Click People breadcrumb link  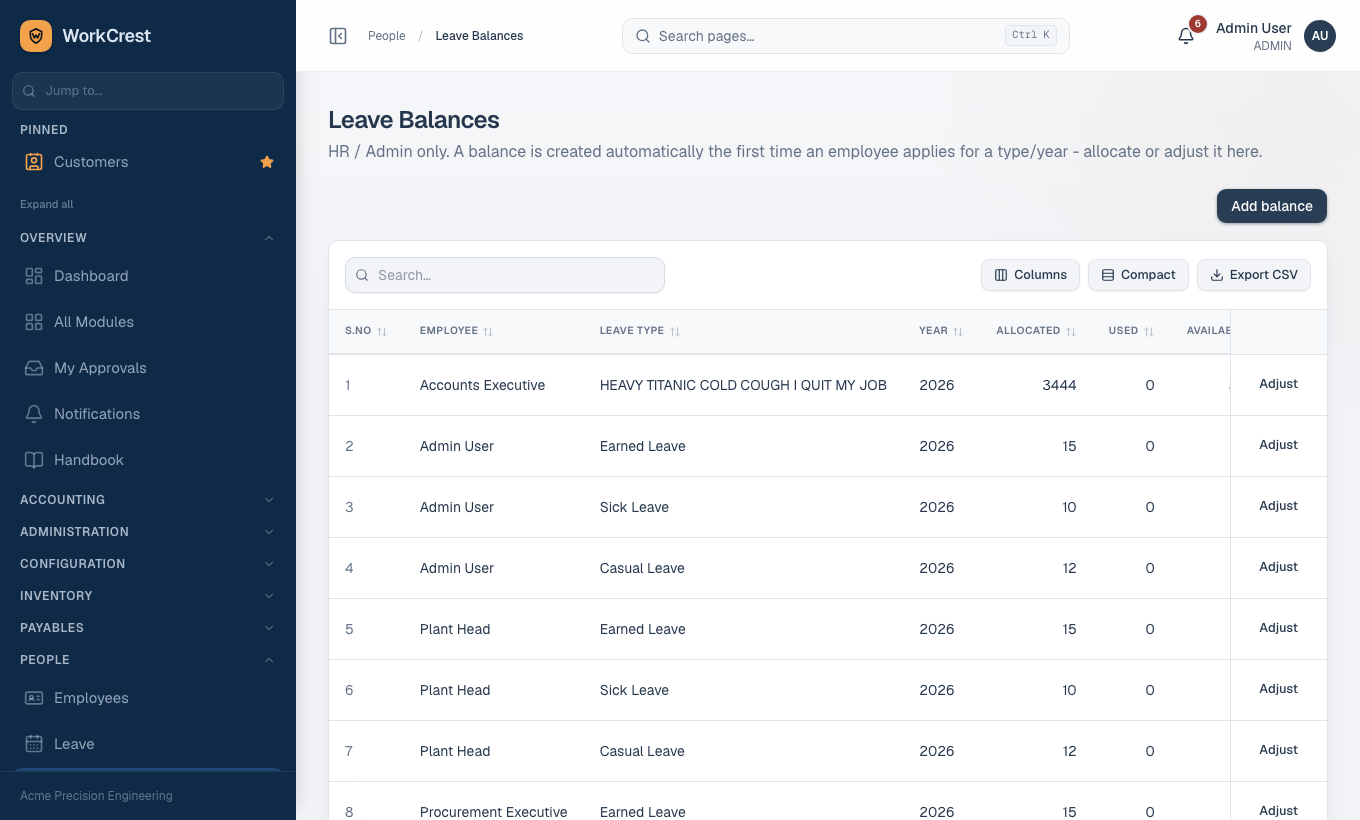coord(387,36)
